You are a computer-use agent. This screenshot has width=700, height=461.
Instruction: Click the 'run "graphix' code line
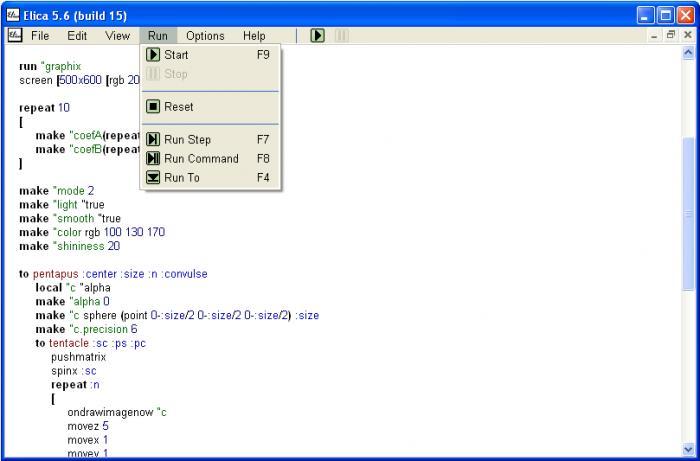coord(50,66)
